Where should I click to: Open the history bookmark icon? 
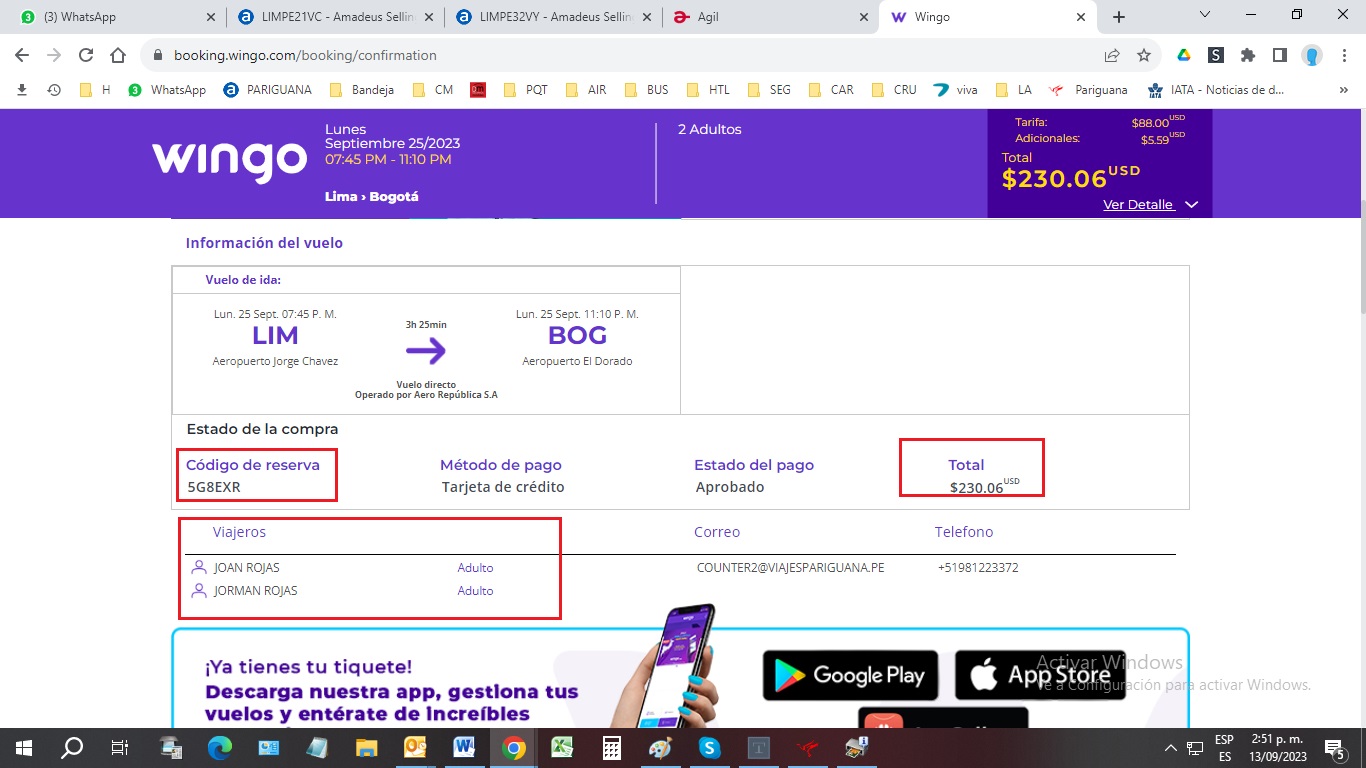point(54,90)
